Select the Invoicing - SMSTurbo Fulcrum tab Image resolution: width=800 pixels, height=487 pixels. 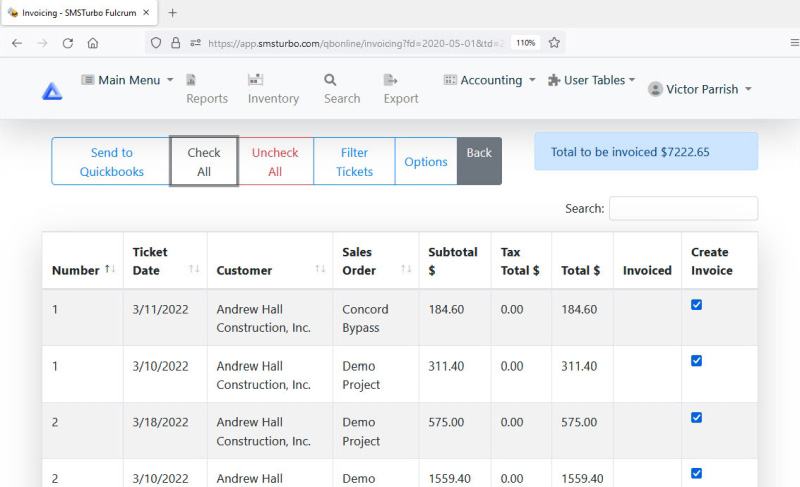coord(79,13)
